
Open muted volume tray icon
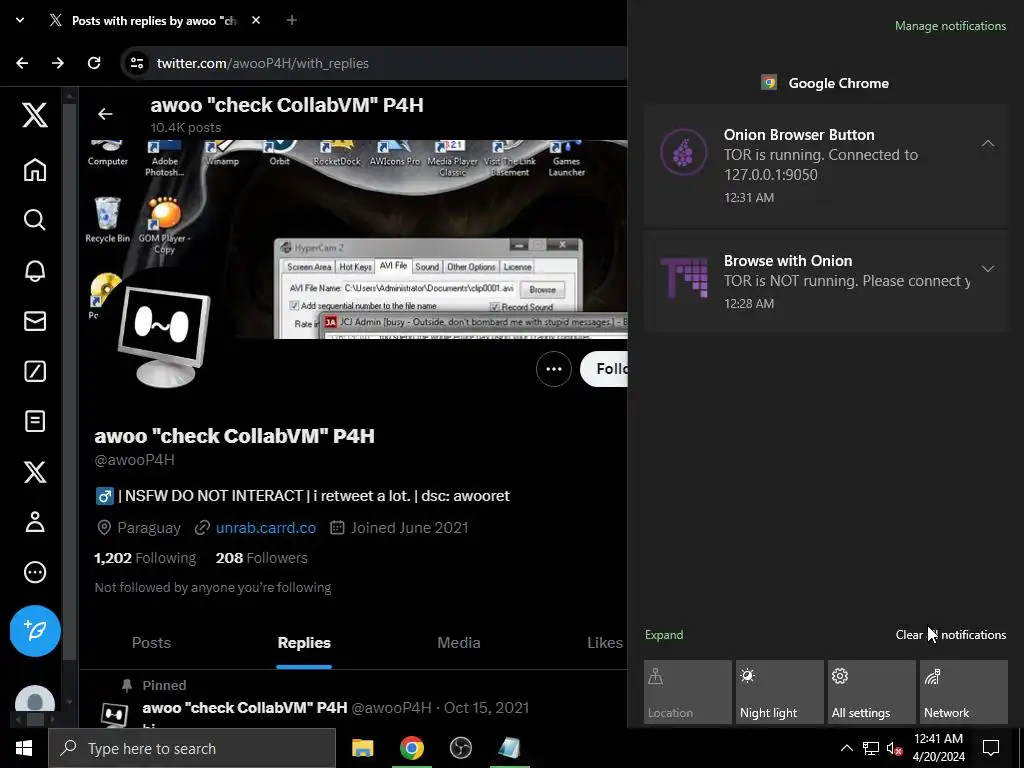pyautogui.click(x=894, y=748)
